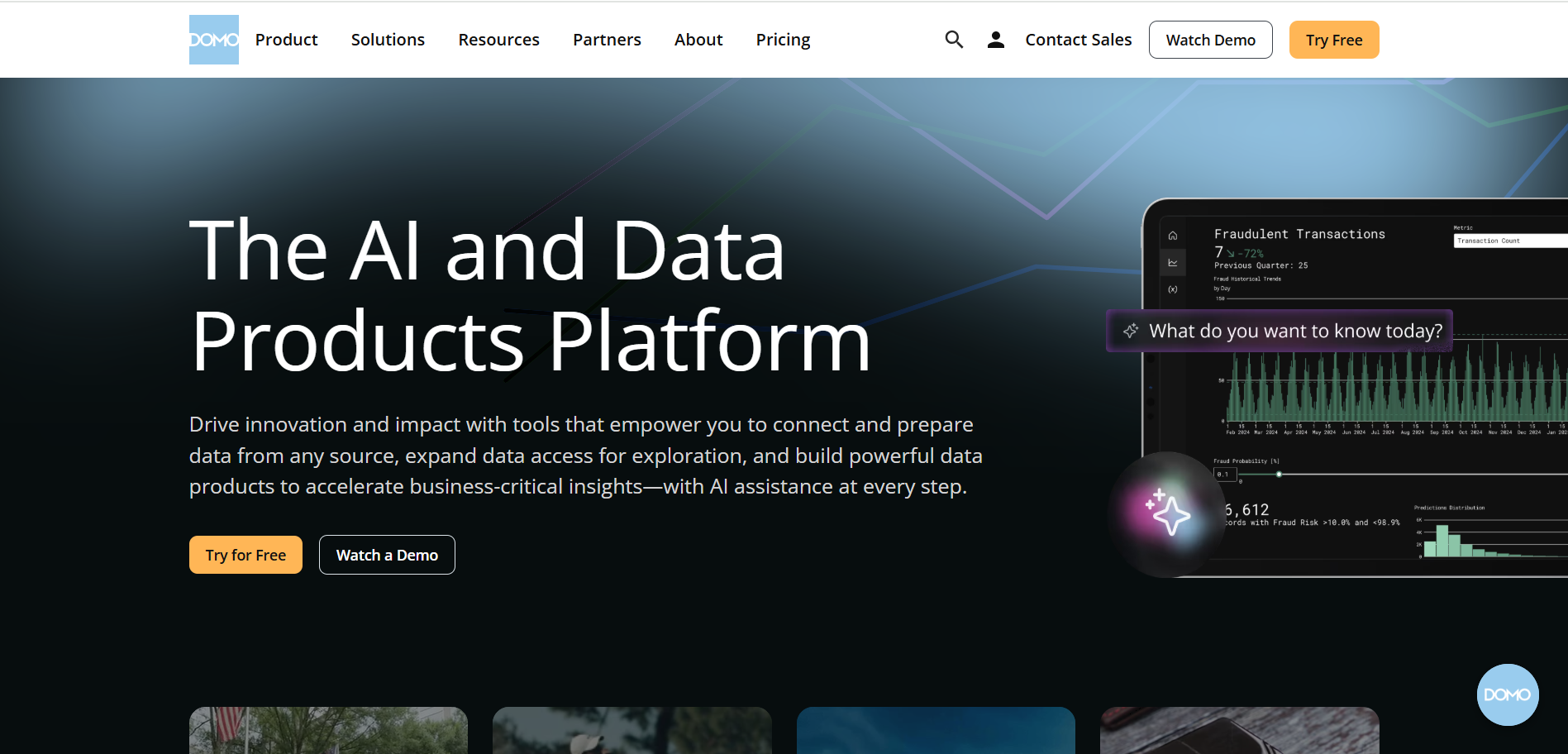This screenshot has height=754, width=1568.
Task: Open the Product menu
Action: (286, 40)
